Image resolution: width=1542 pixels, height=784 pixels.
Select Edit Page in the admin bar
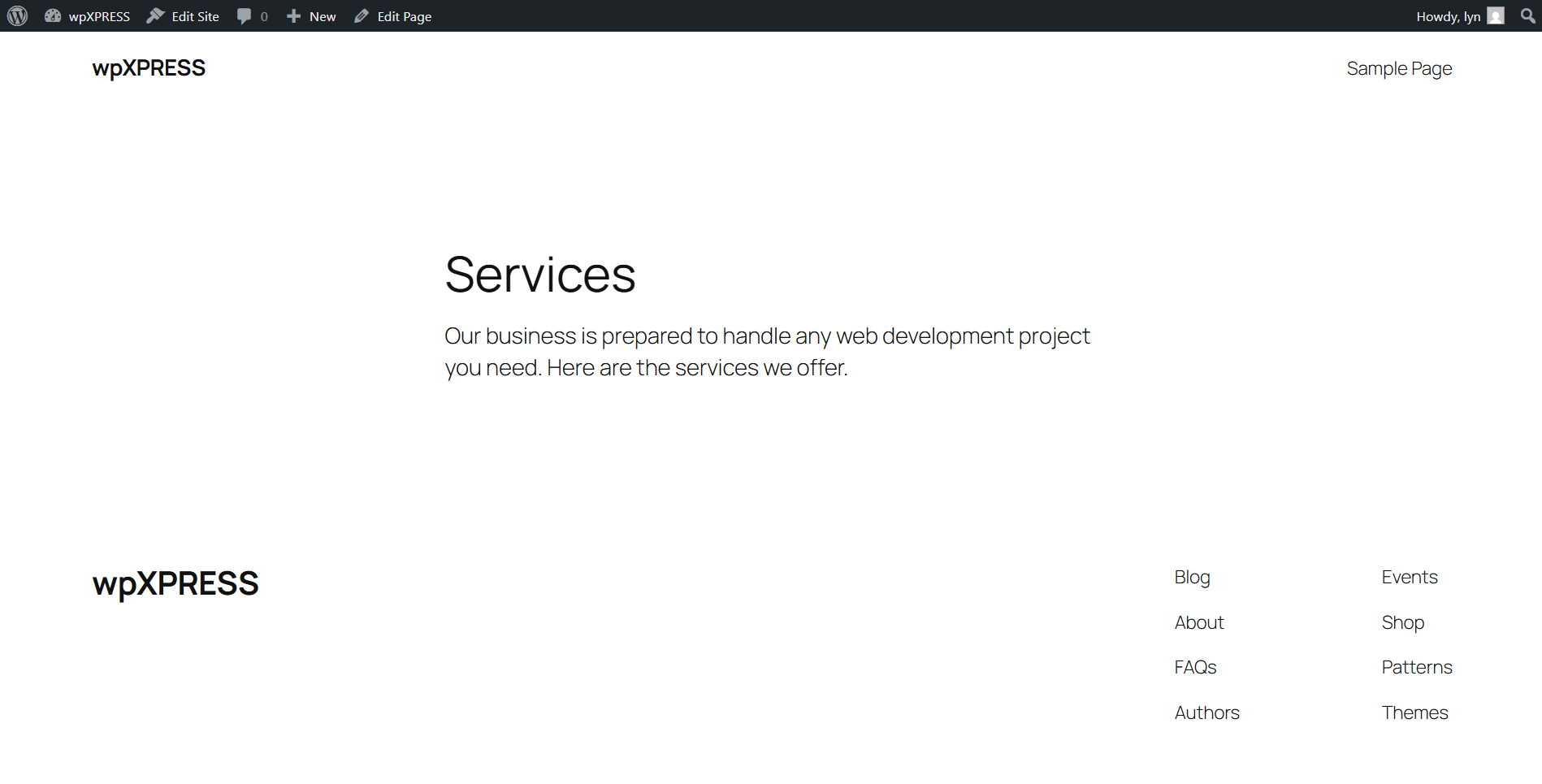(403, 15)
